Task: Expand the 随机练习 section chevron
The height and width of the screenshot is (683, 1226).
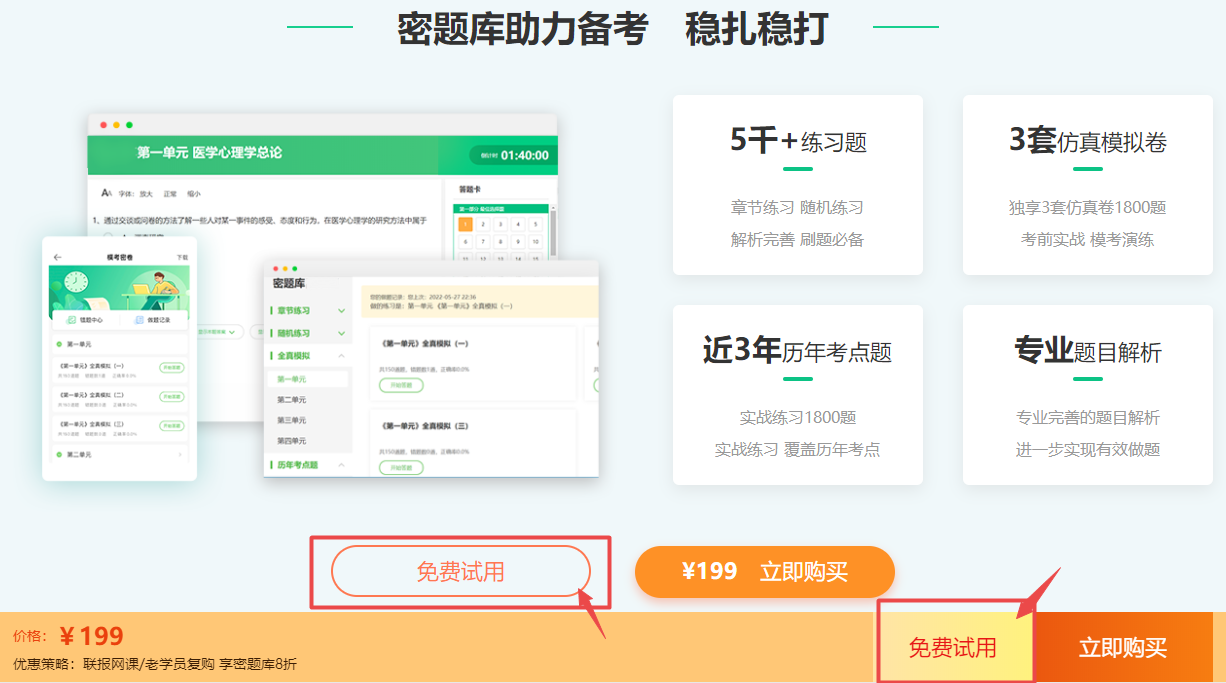Action: [342, 333]
